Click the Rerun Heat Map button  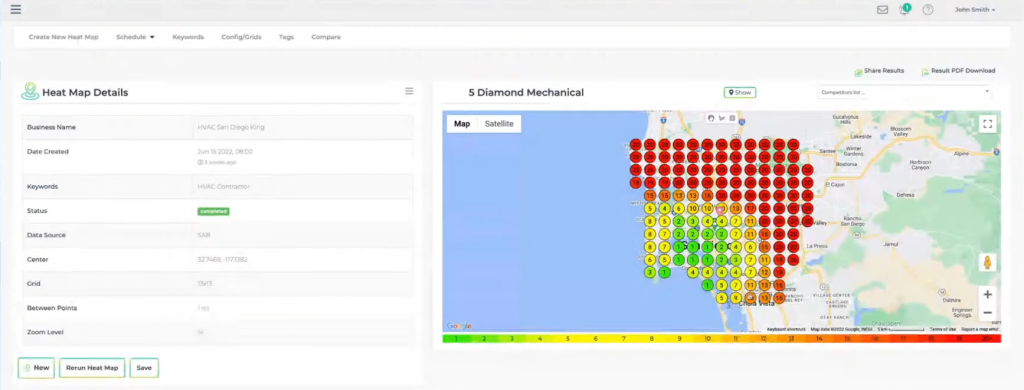coord(92,368)
